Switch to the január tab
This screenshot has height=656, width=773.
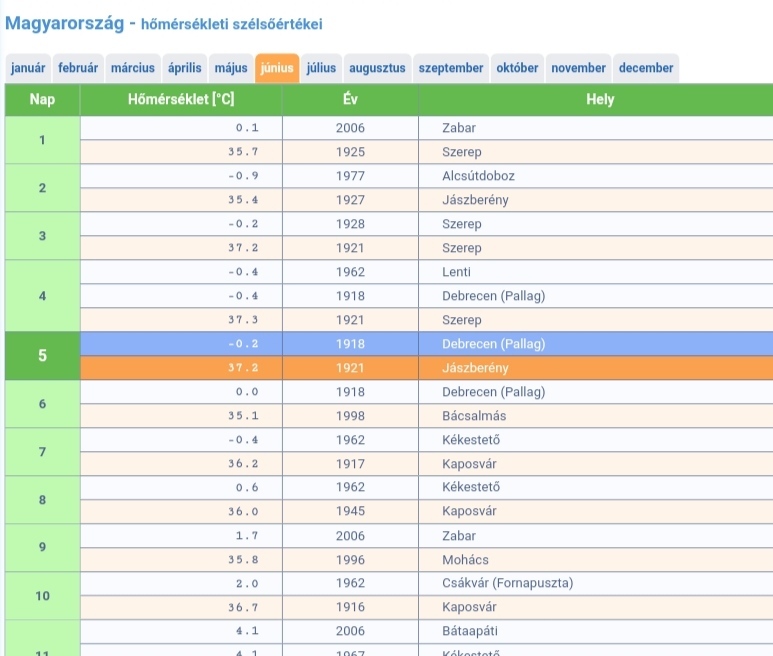click(28, 68)
